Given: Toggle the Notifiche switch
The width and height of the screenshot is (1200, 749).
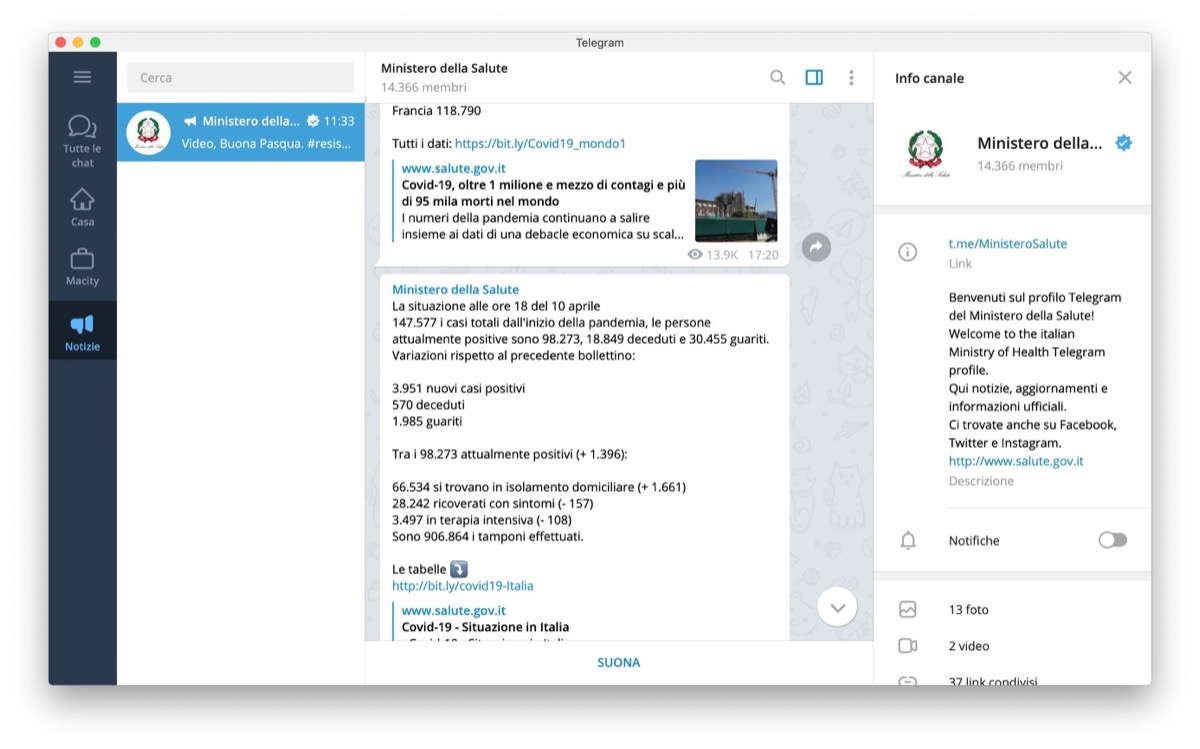Looking at the screenshot, I should click(x=1112, y=540).
